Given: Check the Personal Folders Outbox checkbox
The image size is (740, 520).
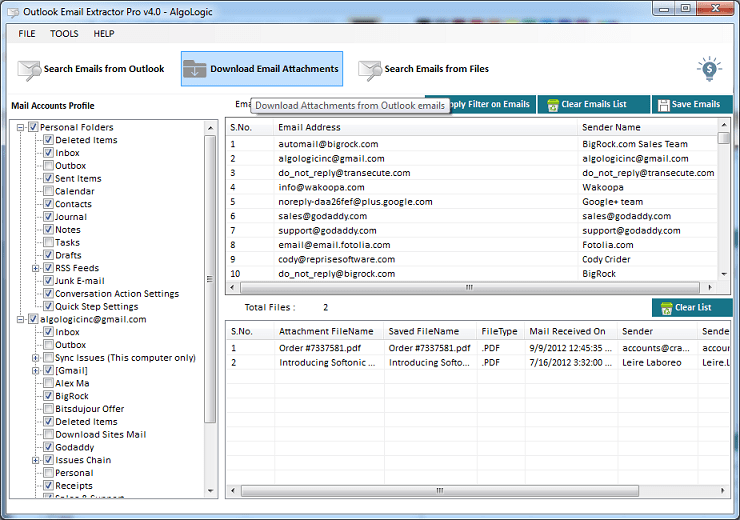Looking at the screenshot, I should tap(48, 165).
